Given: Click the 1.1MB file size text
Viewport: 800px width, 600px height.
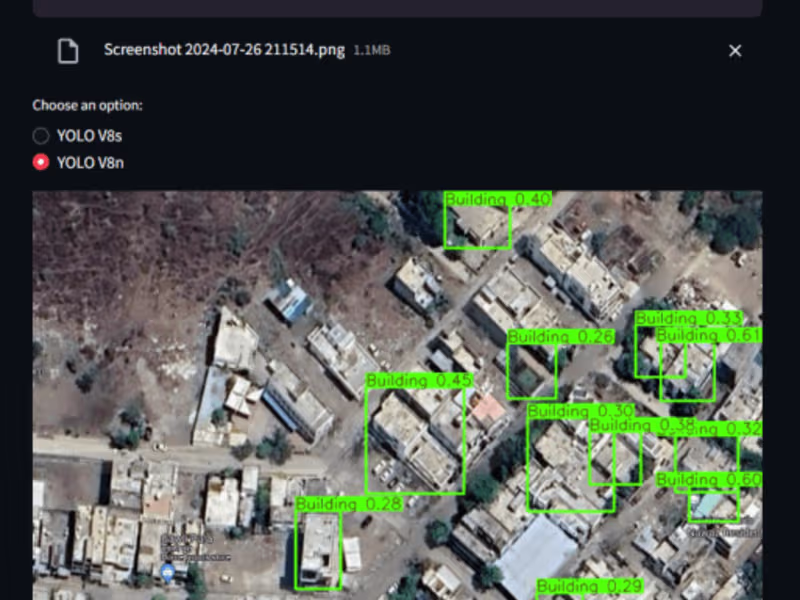Looking at the screenshot, I should 372,51.
